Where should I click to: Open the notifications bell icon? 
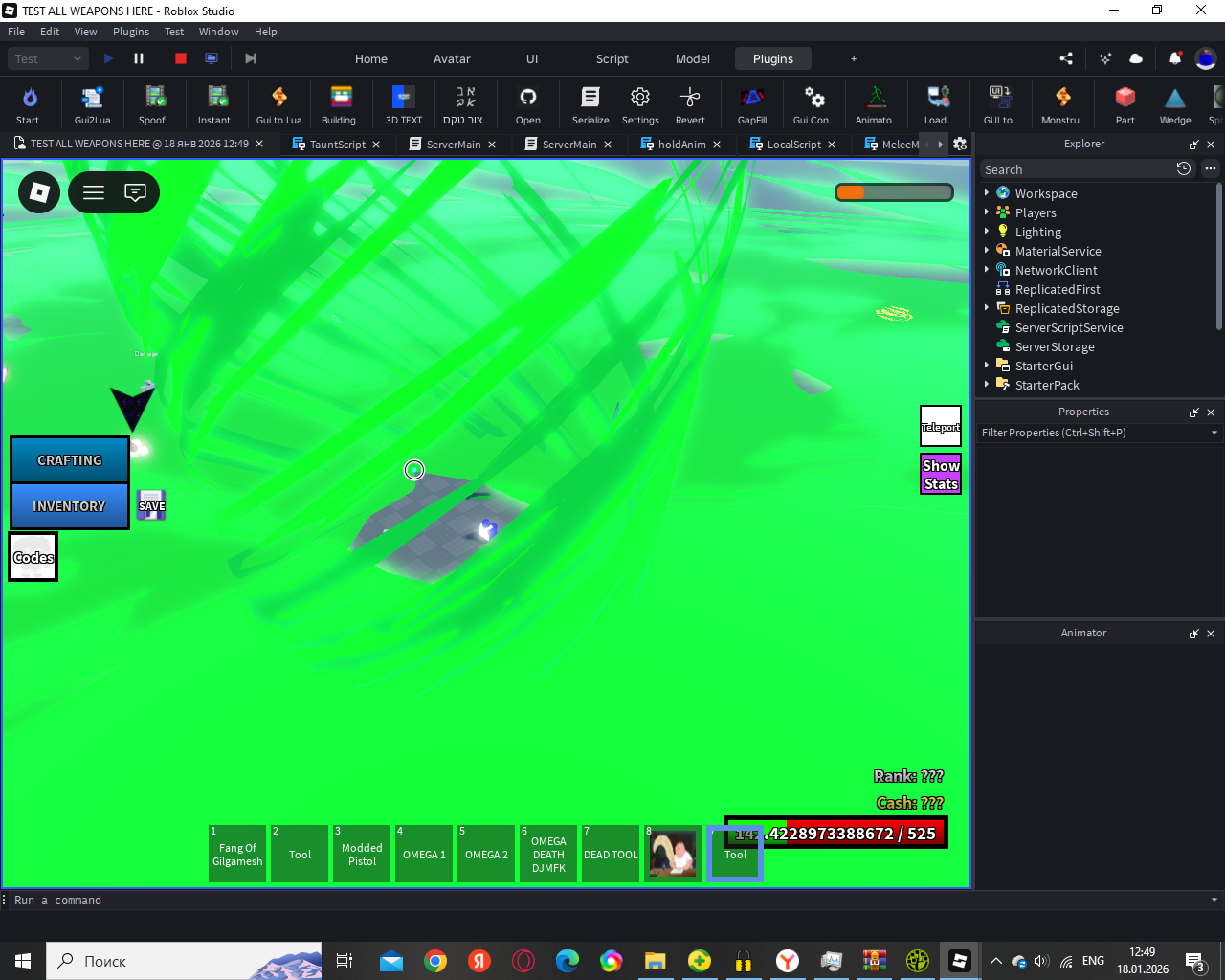coord(1175,58)
